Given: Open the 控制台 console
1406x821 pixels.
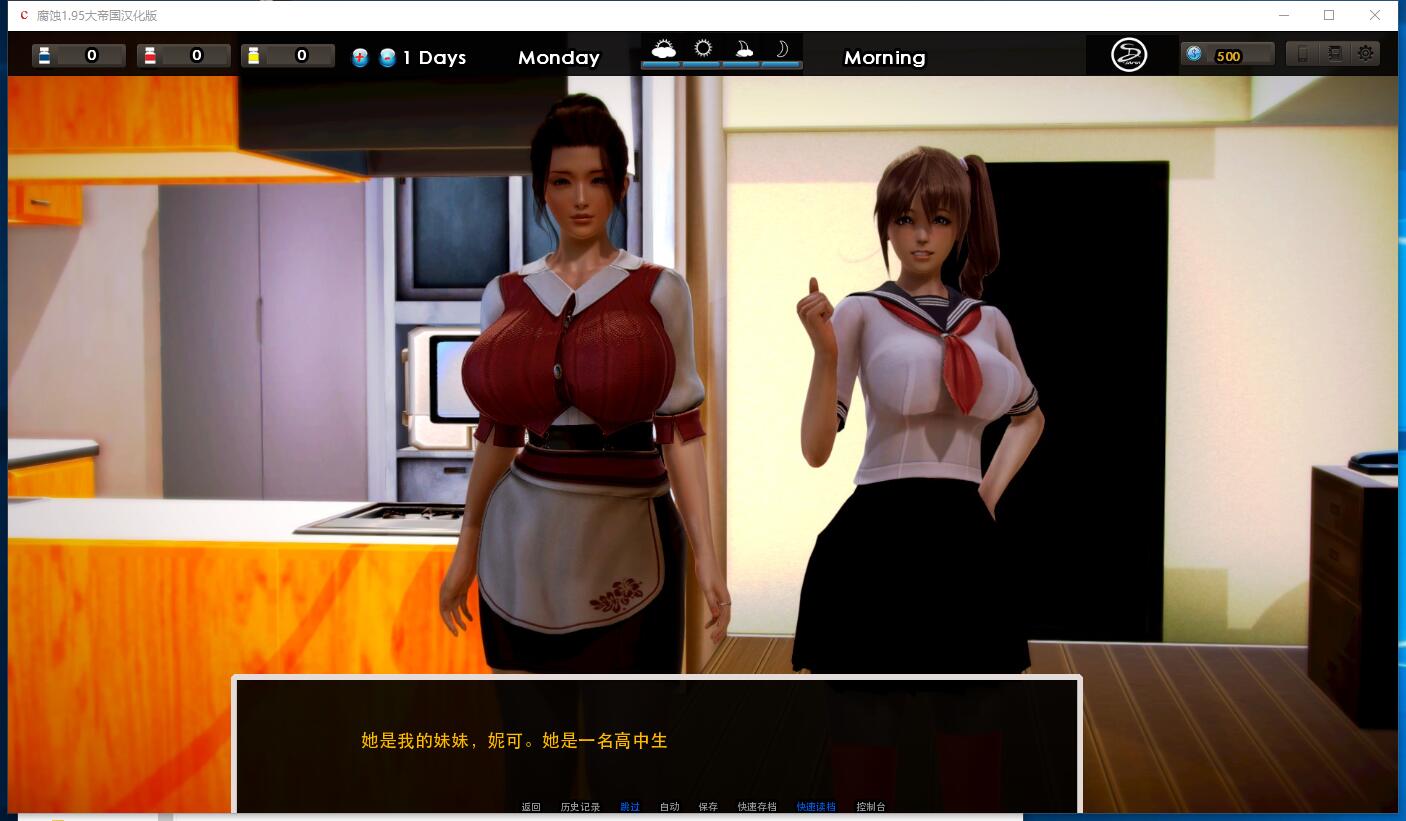Looking at the screenshot, I should pyautogui.click(x=870, y=806).
